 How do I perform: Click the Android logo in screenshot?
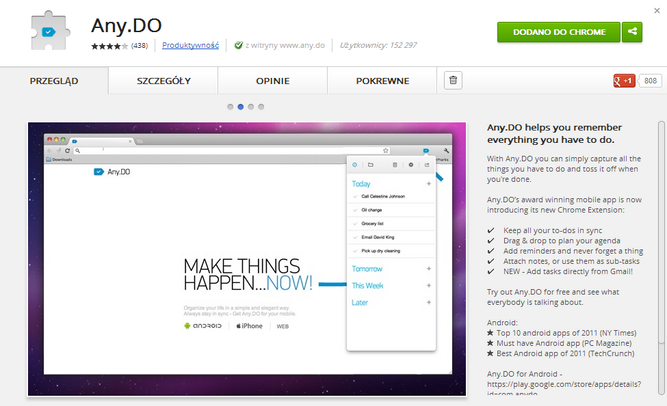point(202,326)
